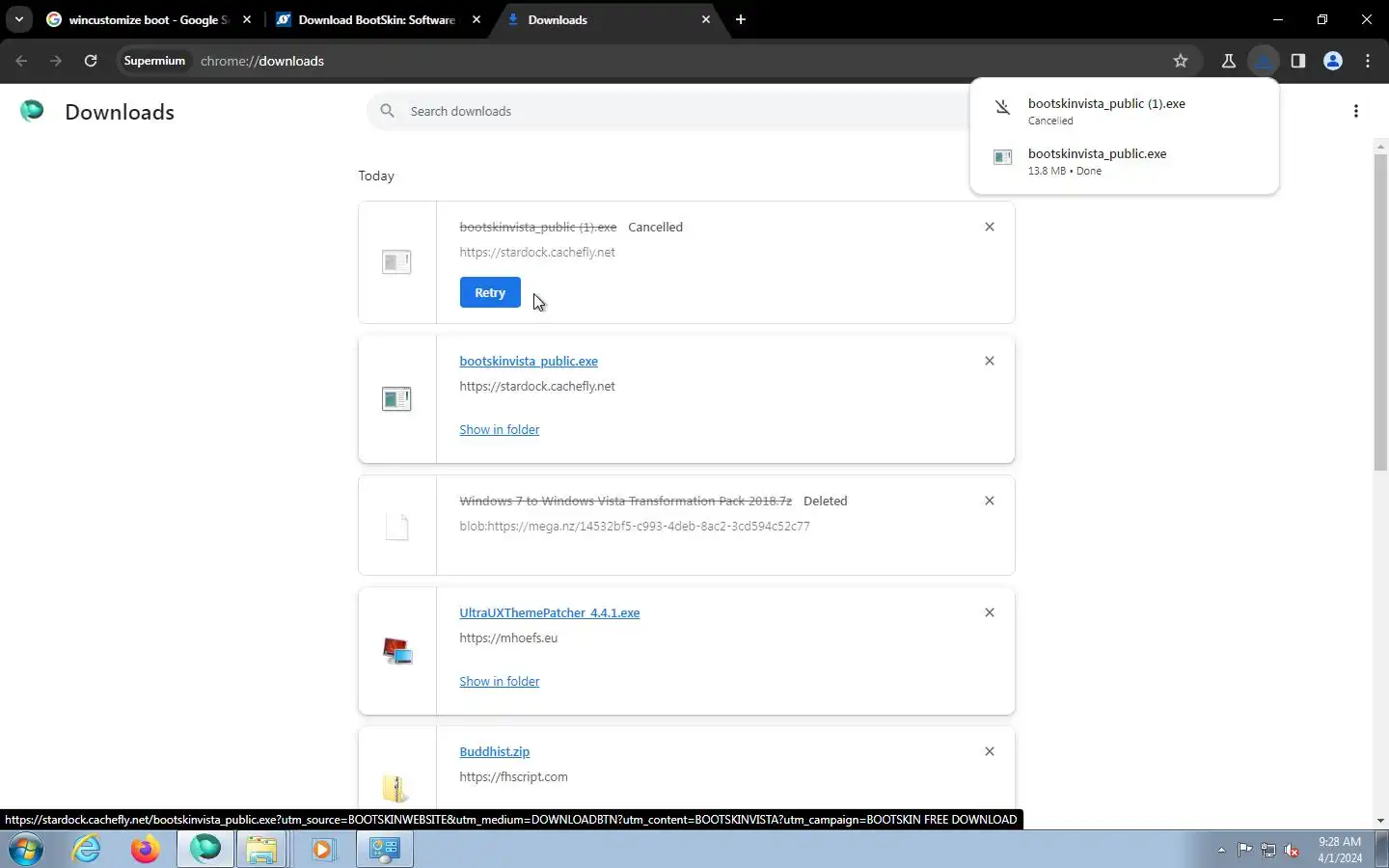Open the Control Panel taskbar icon
1389x868 pixels.
click(x=385, y=849)
